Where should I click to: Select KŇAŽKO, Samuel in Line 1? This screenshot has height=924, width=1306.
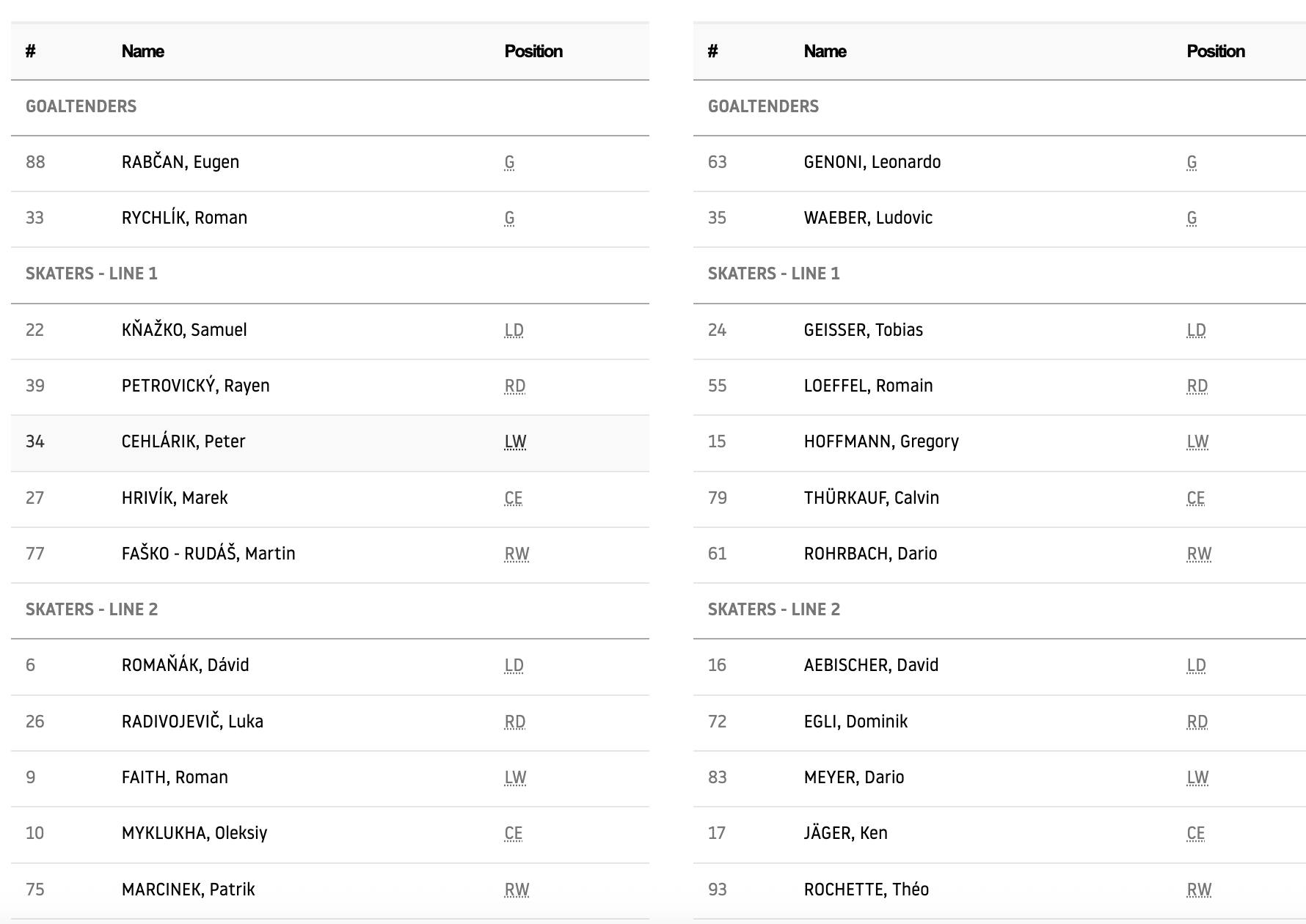(184, 330)
